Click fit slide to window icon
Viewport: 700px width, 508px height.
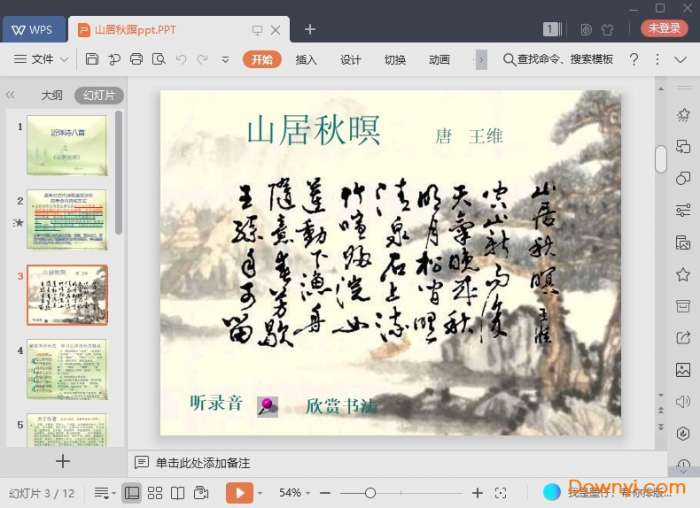coord(500,493)
